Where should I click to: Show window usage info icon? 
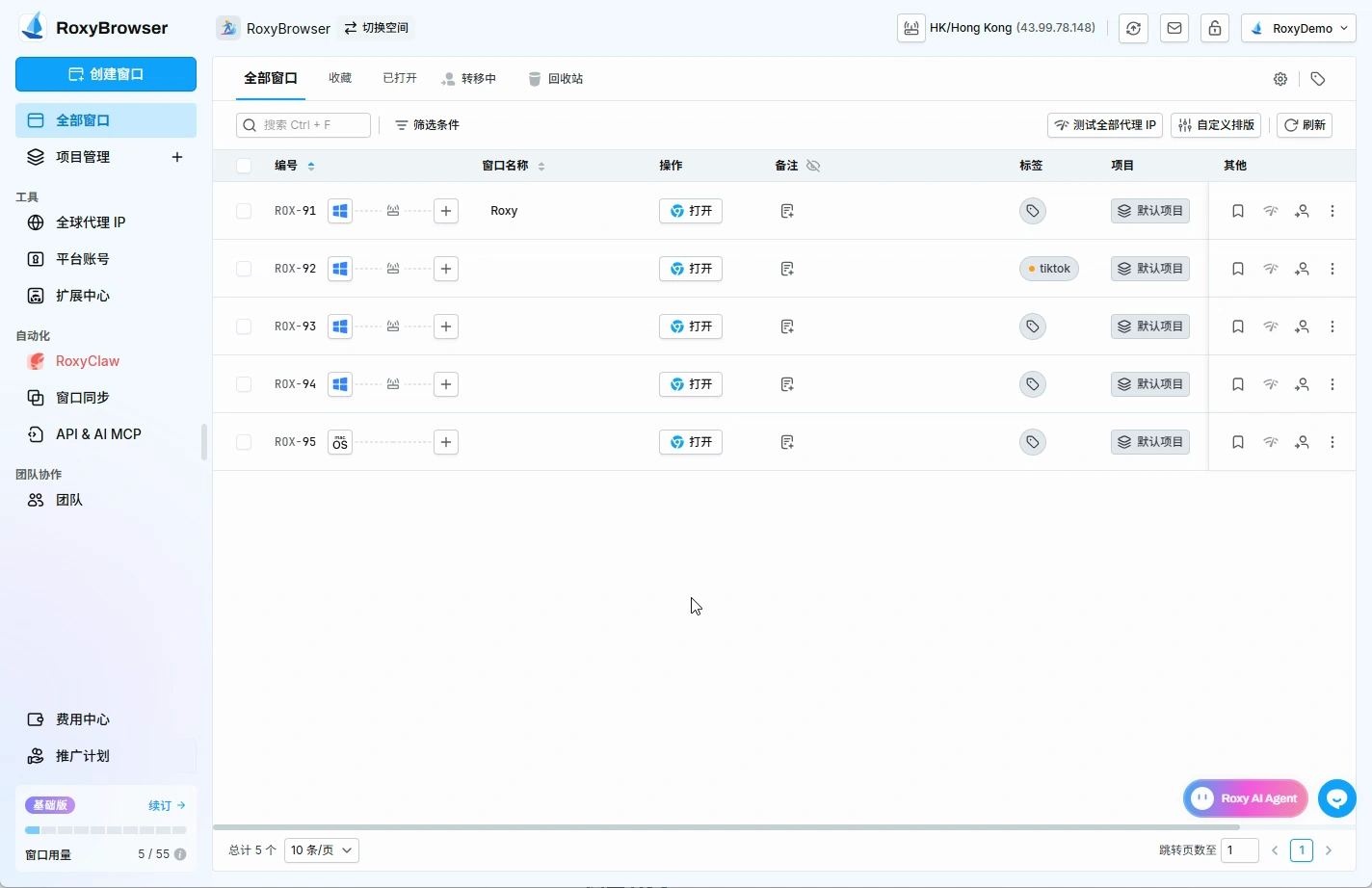[180, 854]
